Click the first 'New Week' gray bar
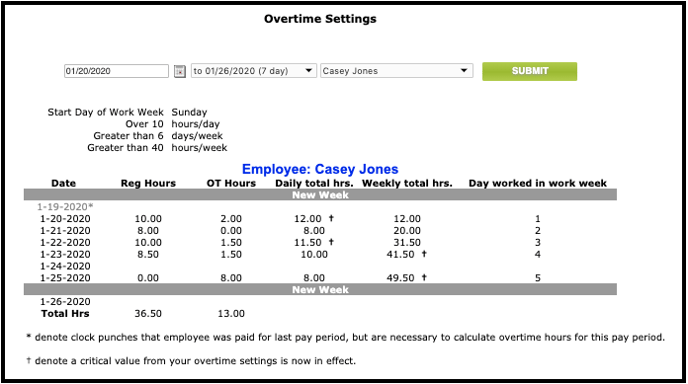Image resolution: width=688 pixels, height=384 pixels. [x=320, y=195]
